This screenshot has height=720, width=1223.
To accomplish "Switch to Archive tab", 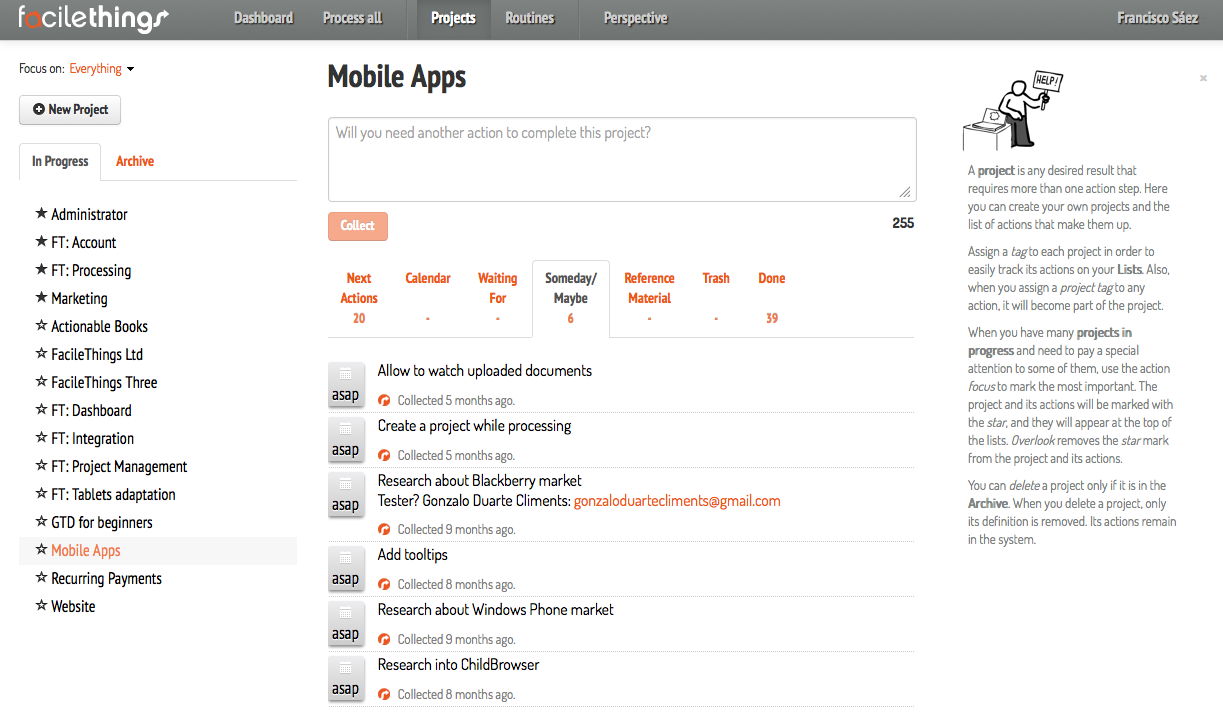I will click(135, 161).
